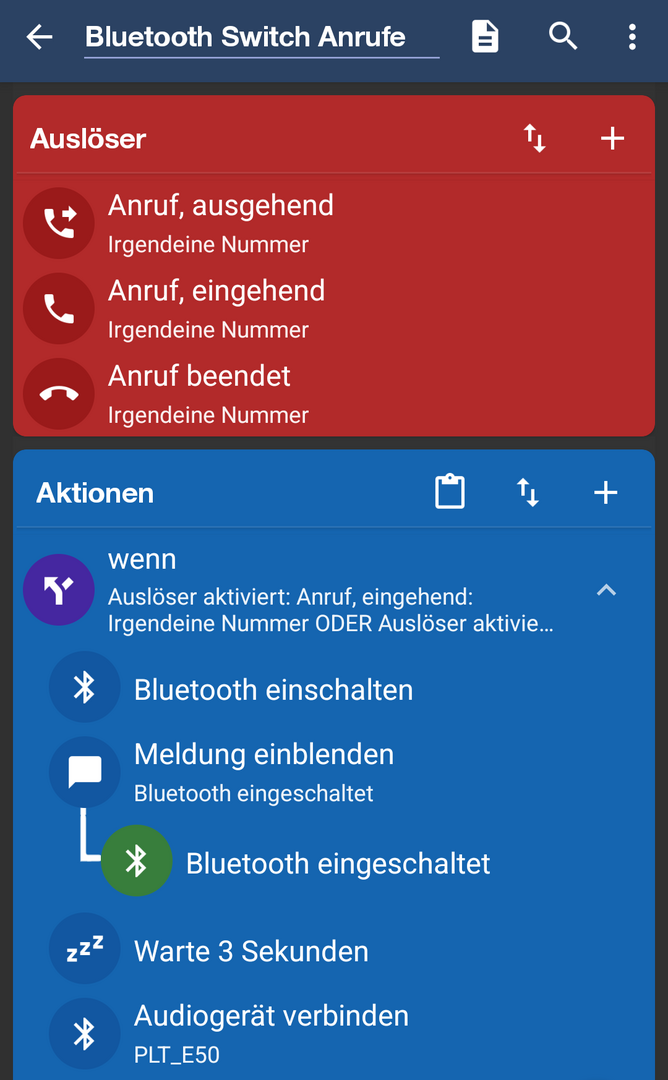The image size is (668, 1080).
Task: Add a new action in Aktionen
Action: point(605,492)
